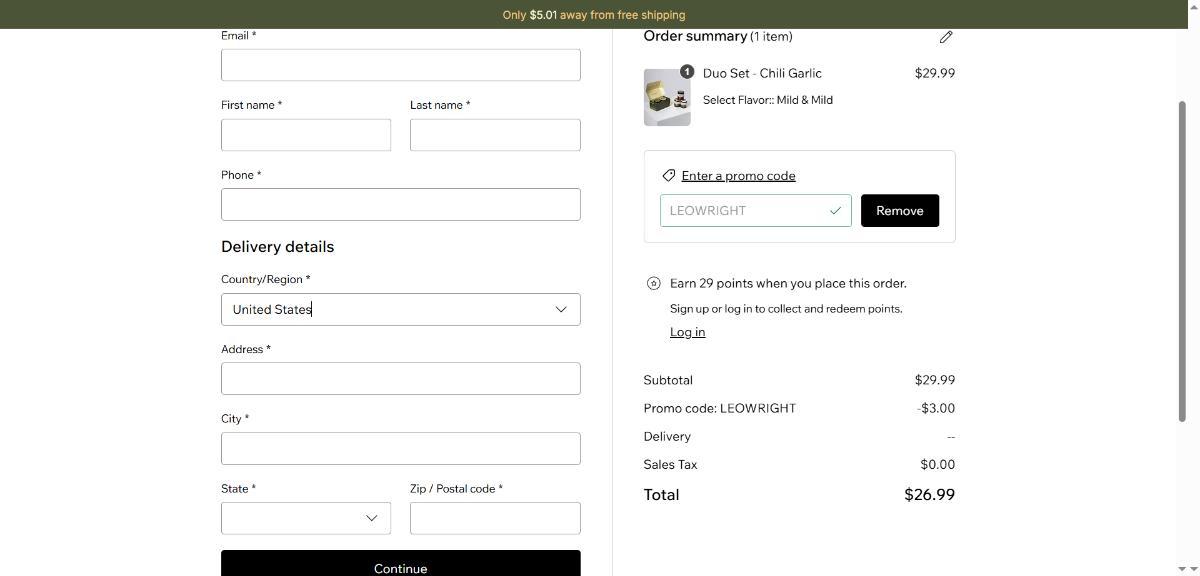This screenshot has width=1200, height=576.
Task: Select the Address input field
Action: click(400, 379)
